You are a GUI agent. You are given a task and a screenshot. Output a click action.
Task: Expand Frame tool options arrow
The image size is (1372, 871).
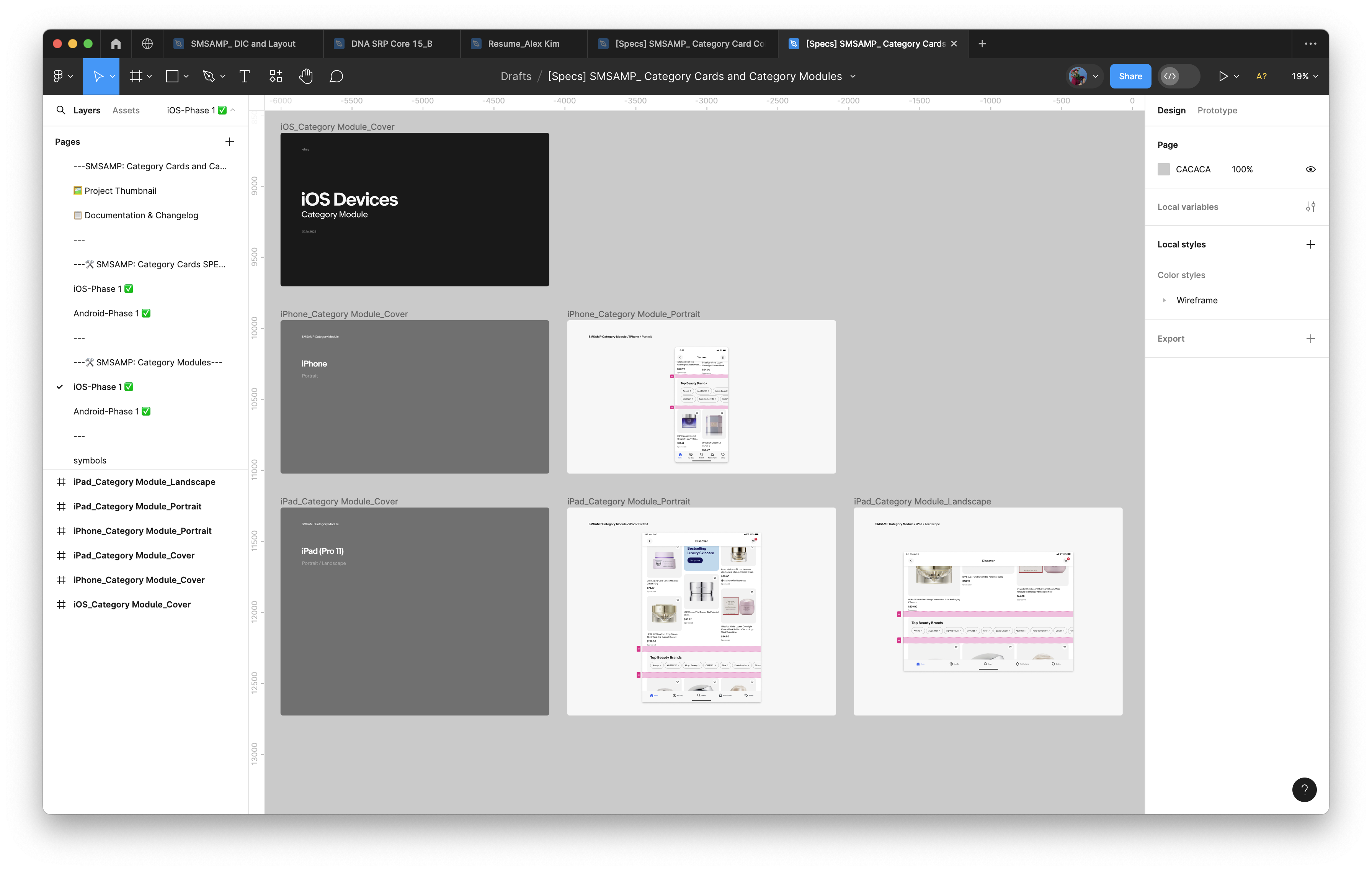pos(149,76)
